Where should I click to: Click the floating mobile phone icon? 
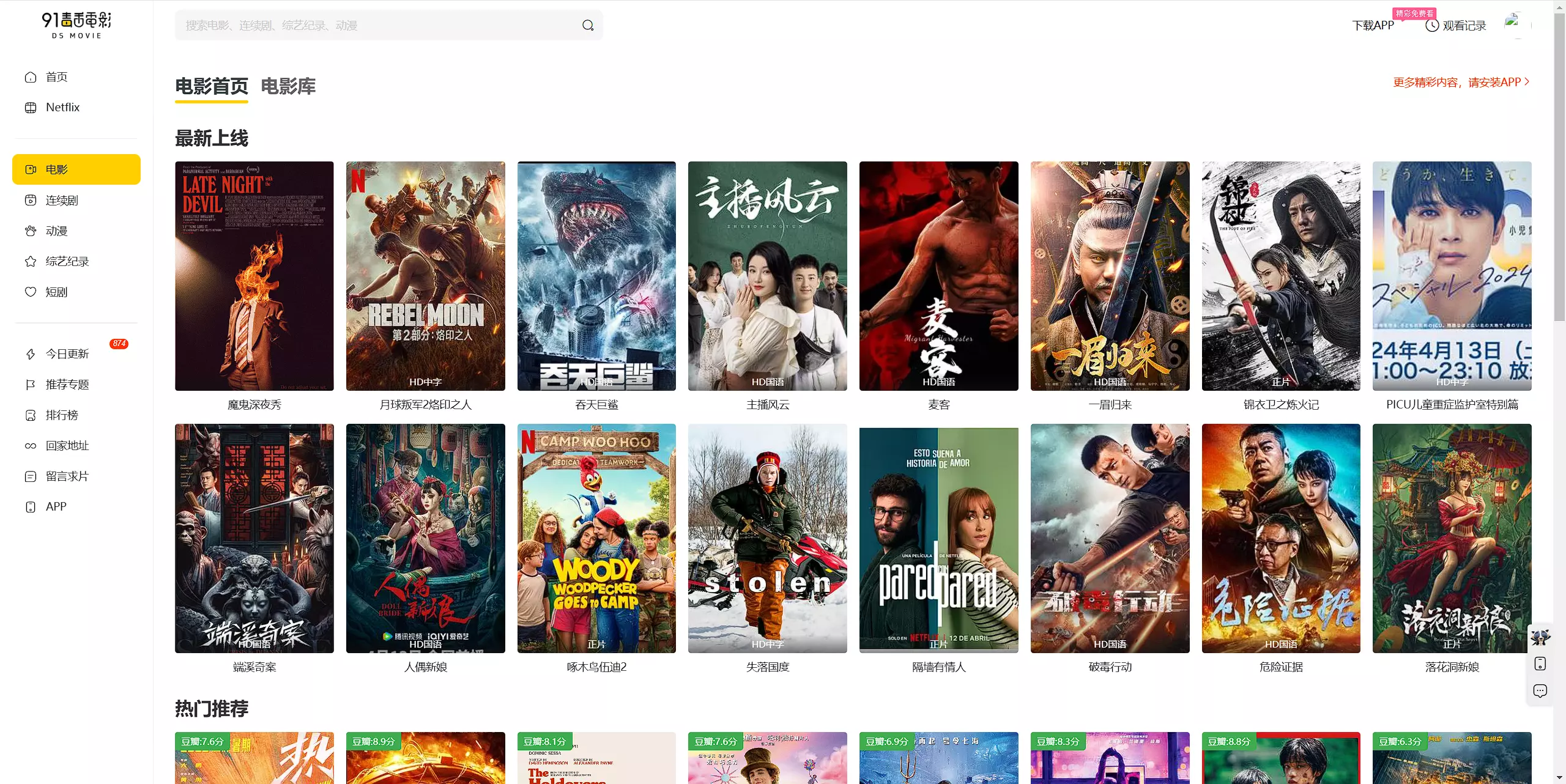pyautogui.click(x=1540, y=664)
